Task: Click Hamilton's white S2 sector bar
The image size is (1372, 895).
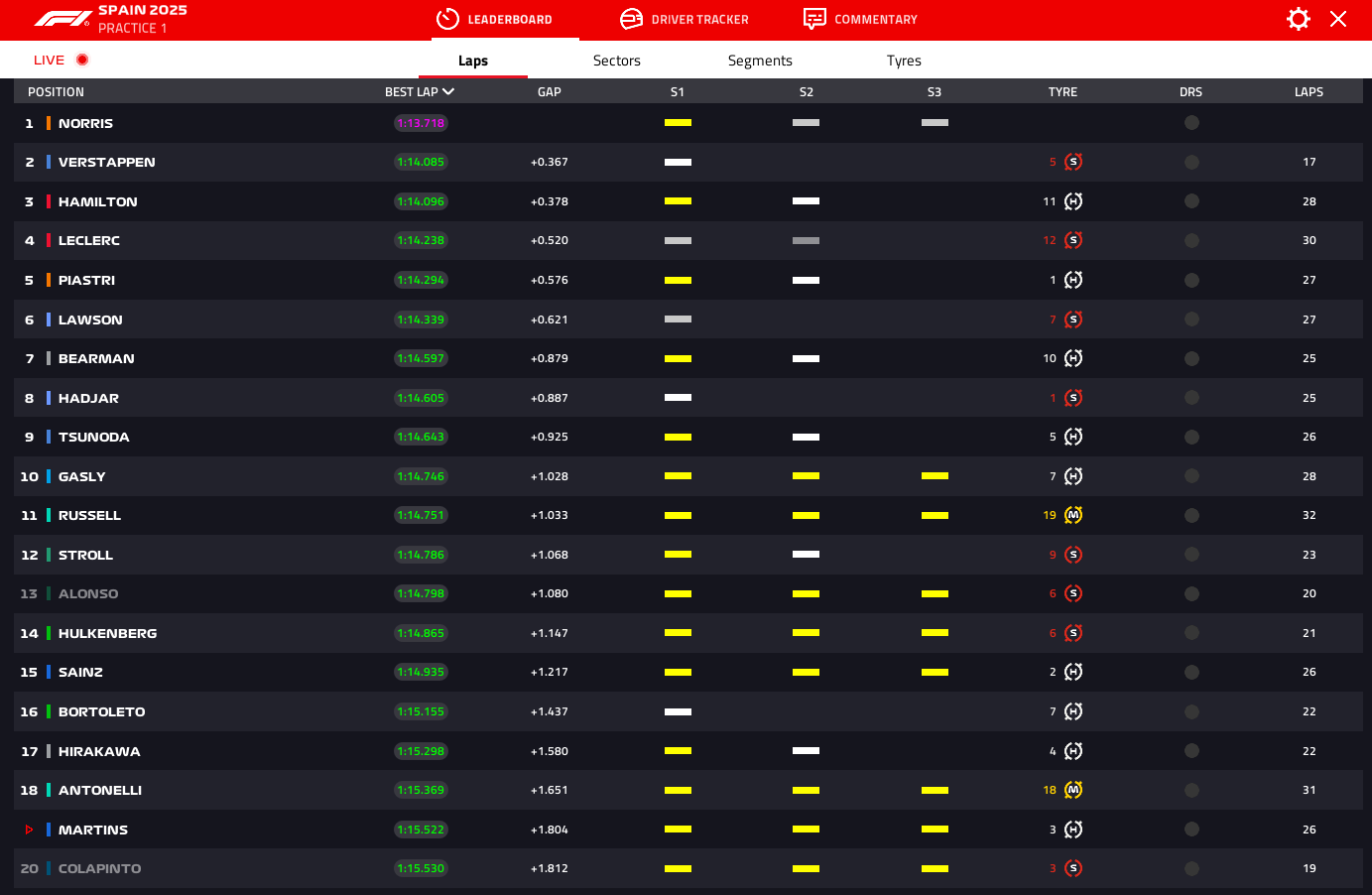Action: (x=806, y=201)
